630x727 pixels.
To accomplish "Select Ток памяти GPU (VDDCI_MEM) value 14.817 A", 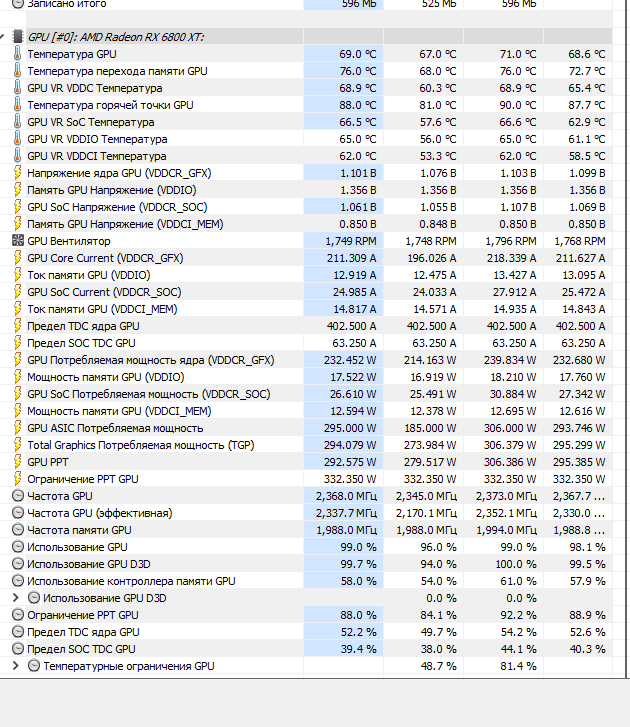I will click(x=354, y=309).
